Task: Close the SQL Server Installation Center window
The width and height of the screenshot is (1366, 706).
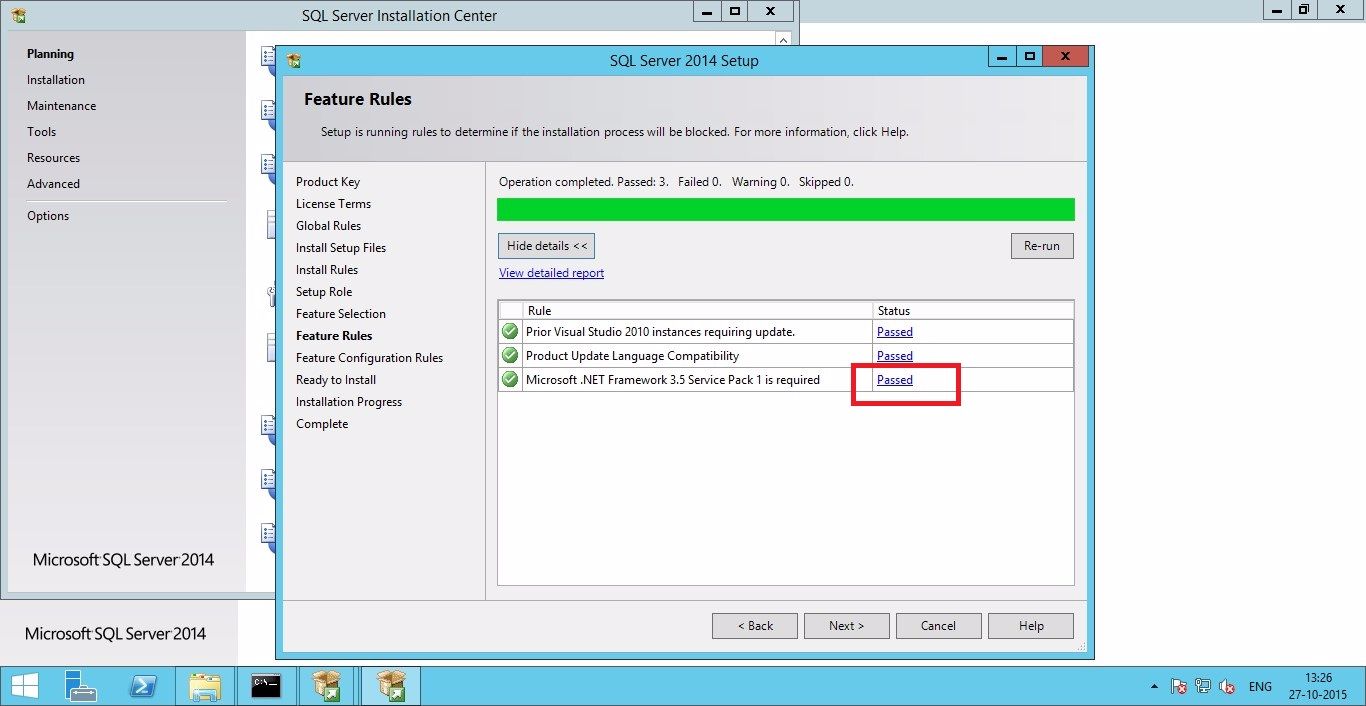Action: (771, 12)
